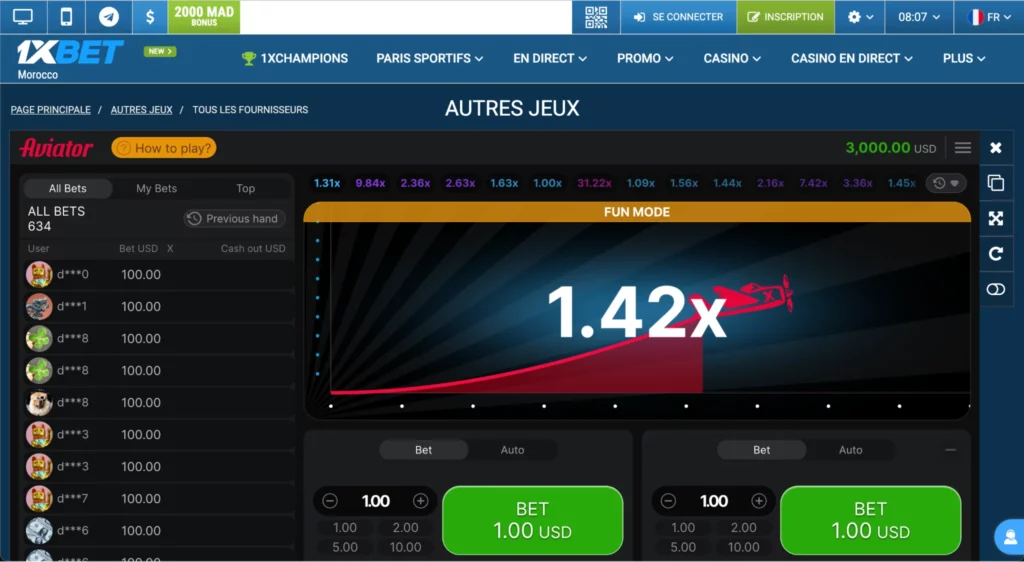The image size is (1024, 562).
Task: Click the avatar of user d***7
Action: click(x=39, y=498)
